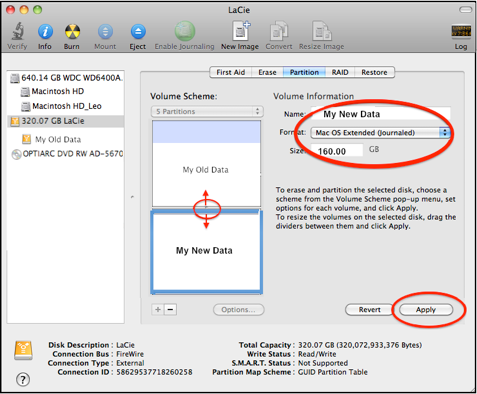
Task: Open the Format Mac OS Extended dropdown
Action: point(380,133)
